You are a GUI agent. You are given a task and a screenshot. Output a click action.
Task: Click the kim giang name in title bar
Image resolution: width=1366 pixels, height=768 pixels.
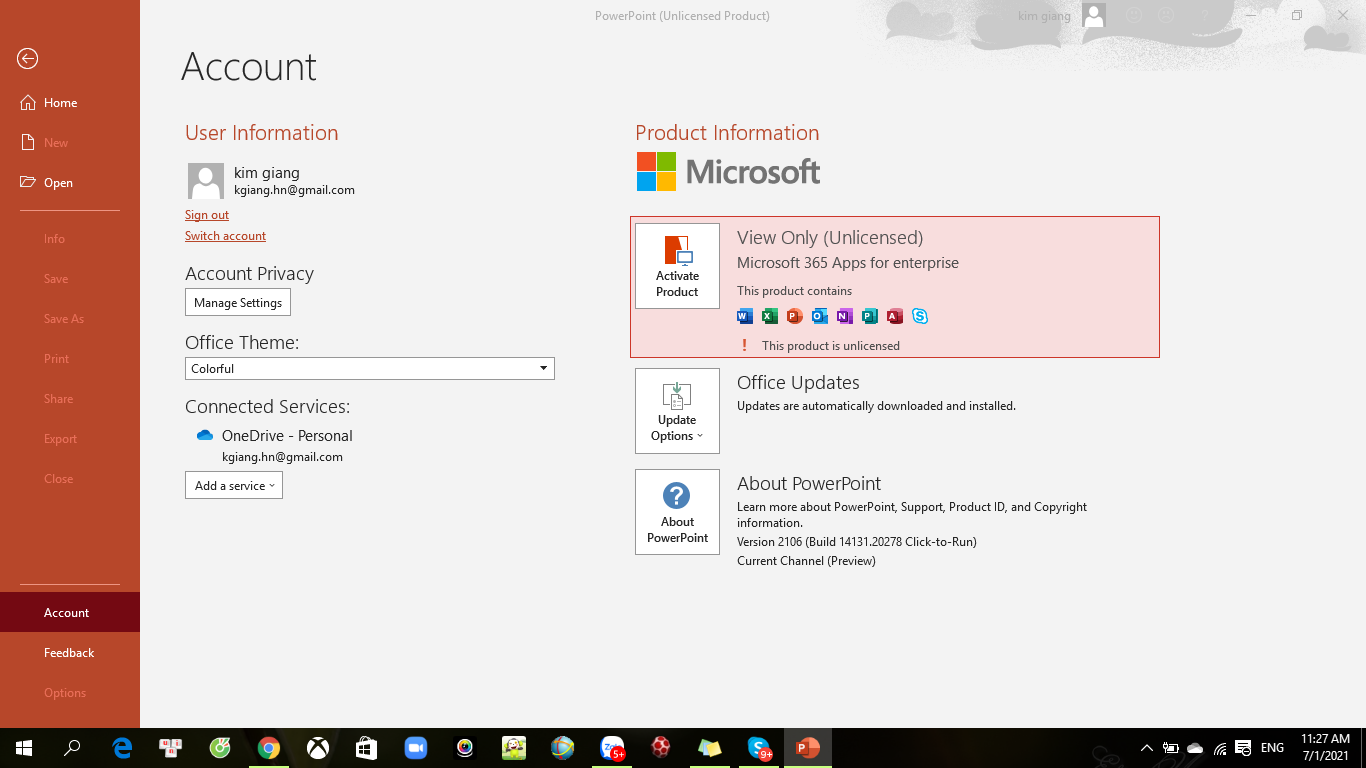pyautogui.click(x=1044, y=15)
